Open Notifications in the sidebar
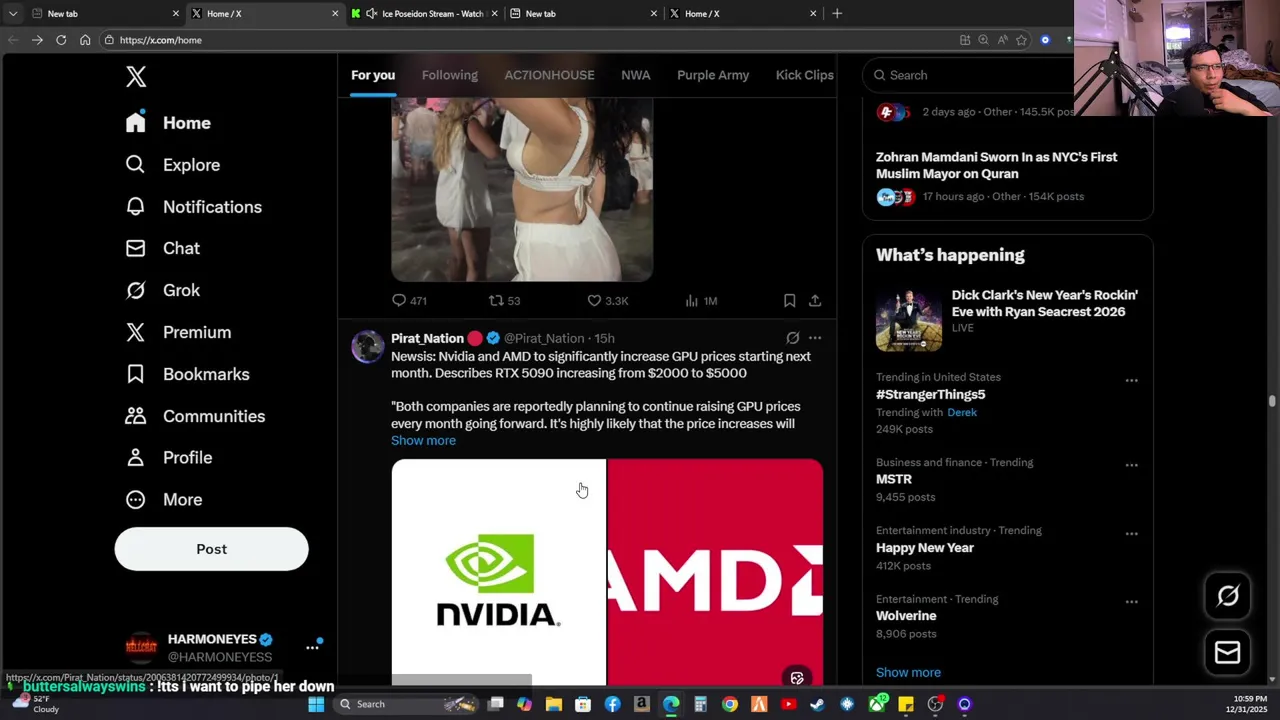The image size is (1280, 720). [193, 207]
